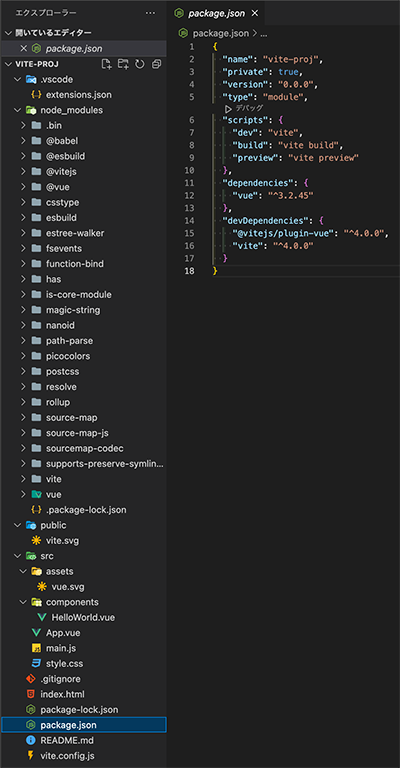Select package.json in the file tree
This screenshot has width=400, height=768.
click(83, 725)
